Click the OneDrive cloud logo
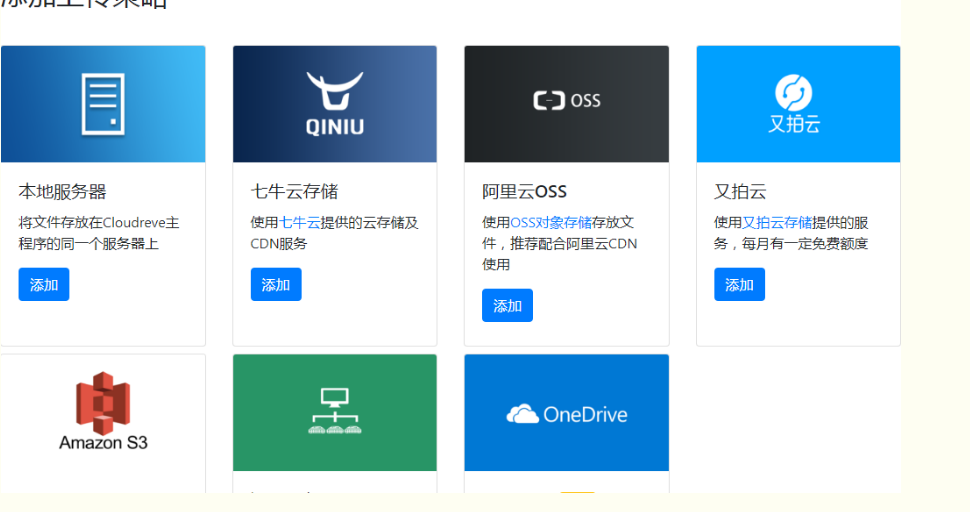Screen dimensions: 970x512 pos(567,414)
